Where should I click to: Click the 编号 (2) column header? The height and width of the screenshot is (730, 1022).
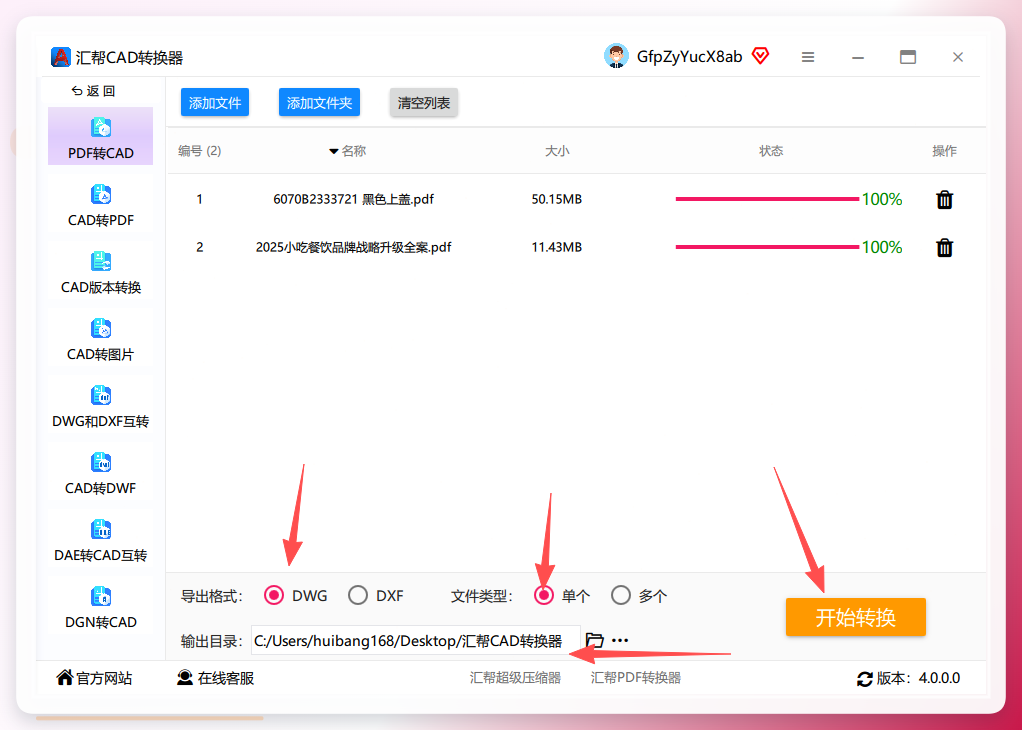point(199,151)
